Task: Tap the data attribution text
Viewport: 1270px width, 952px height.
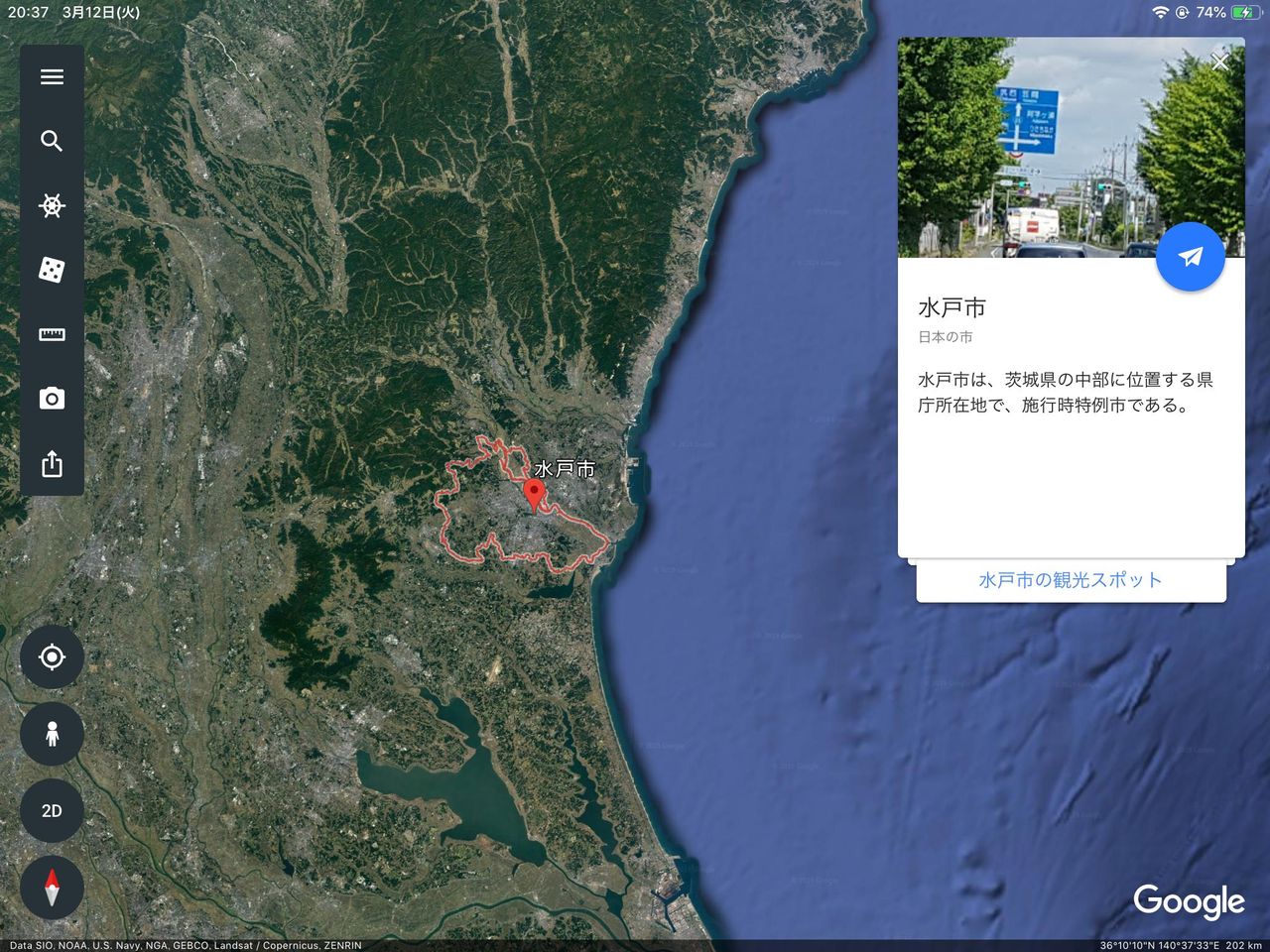Action: [x=186, y=946]
